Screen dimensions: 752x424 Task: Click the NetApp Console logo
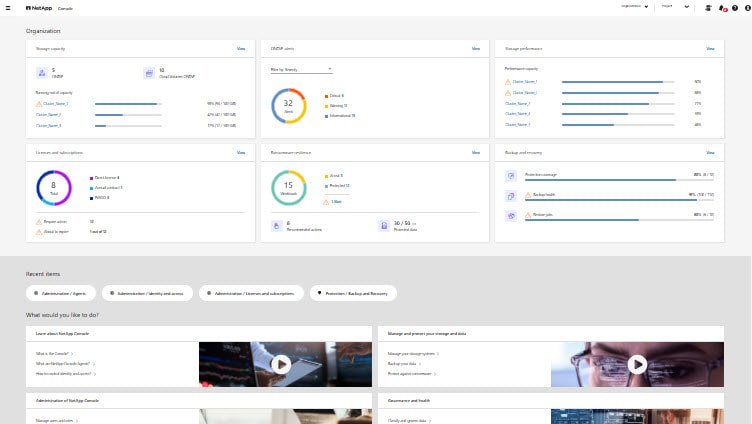pos(40,7)
